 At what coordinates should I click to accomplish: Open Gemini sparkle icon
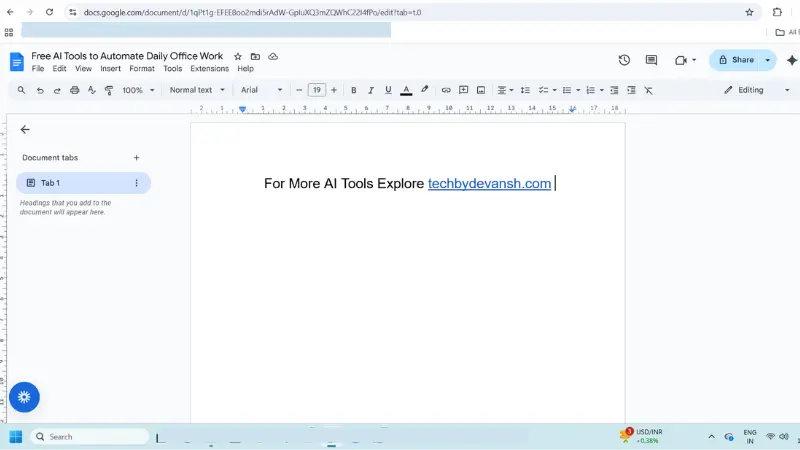click(x=791, y=60)
